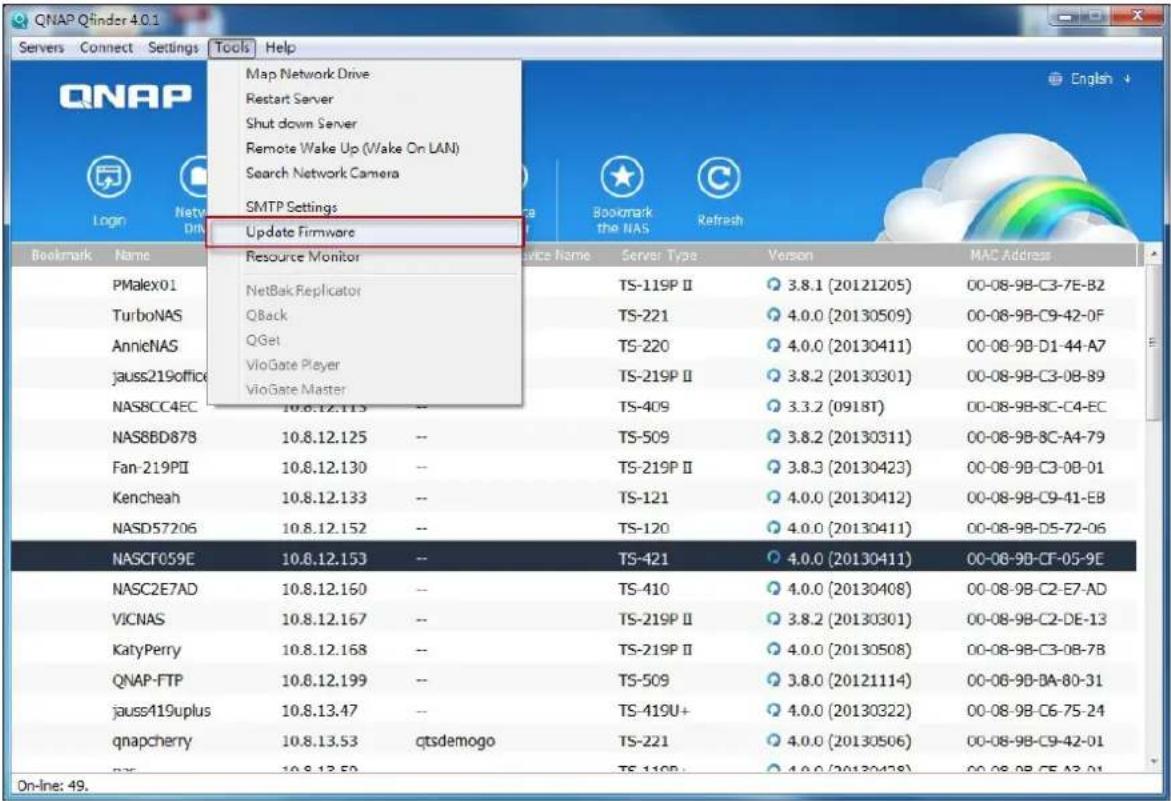Click status icon in QNAP-FTP row
This screenshot has width=1171, height=801.
coord(774,679)
